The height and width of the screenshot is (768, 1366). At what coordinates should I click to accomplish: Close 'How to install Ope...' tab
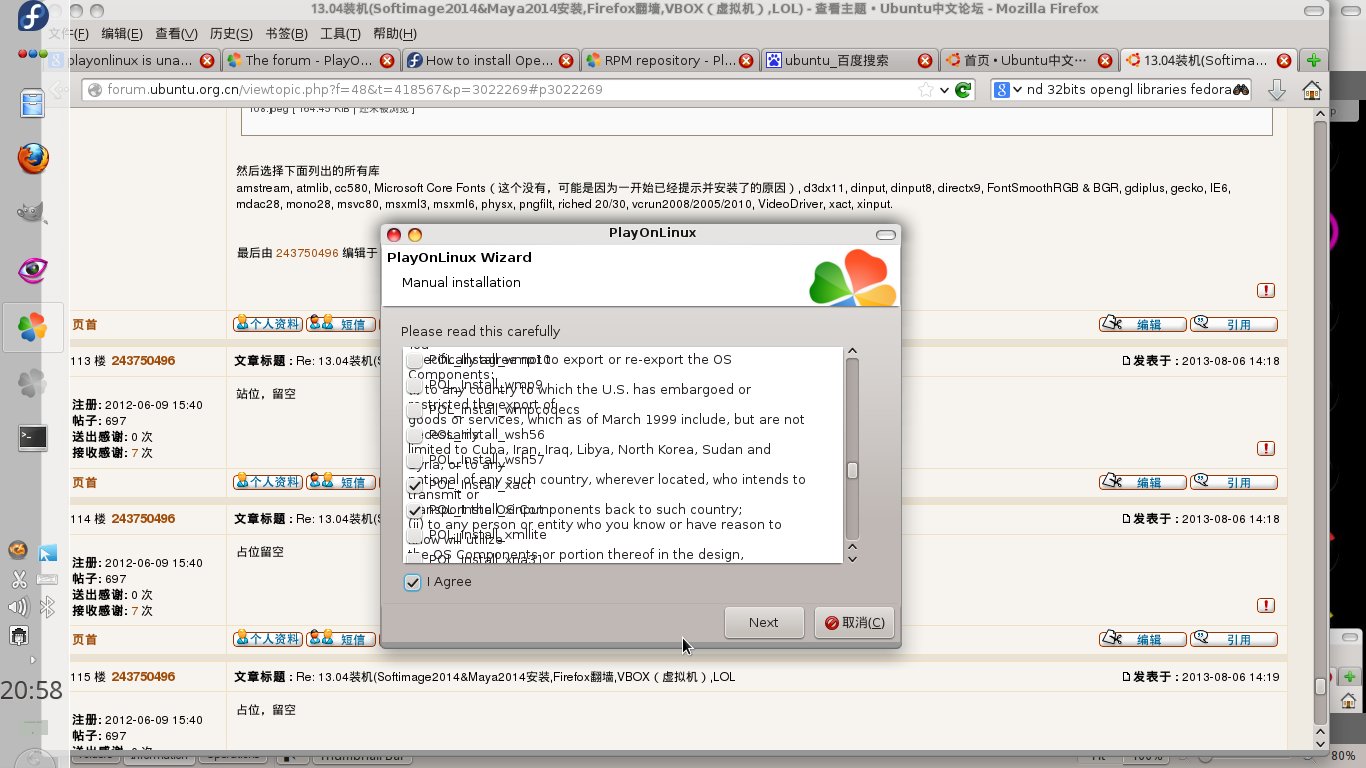pyautogui.click(x=564, y=60)
